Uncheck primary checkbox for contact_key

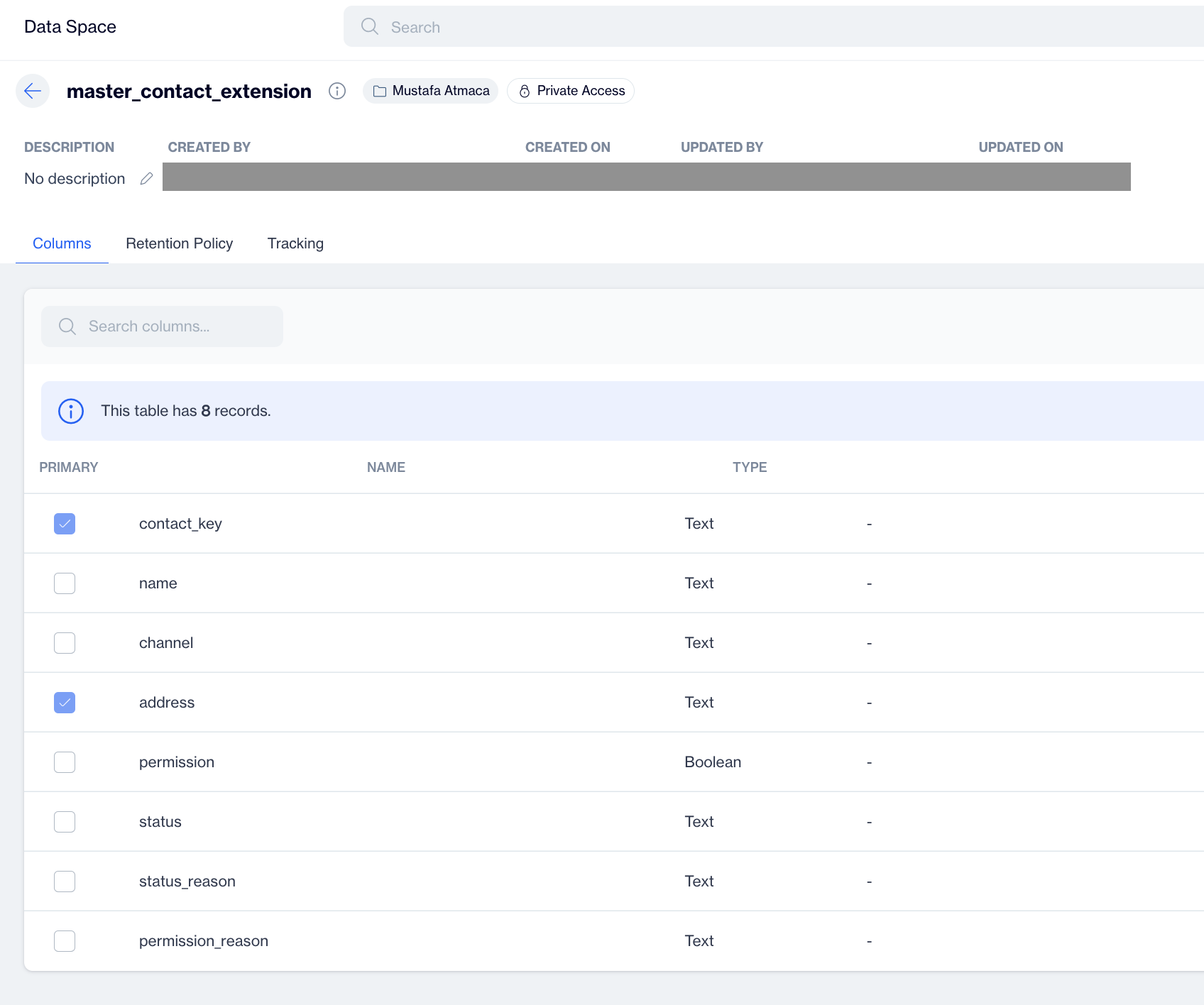65,524
